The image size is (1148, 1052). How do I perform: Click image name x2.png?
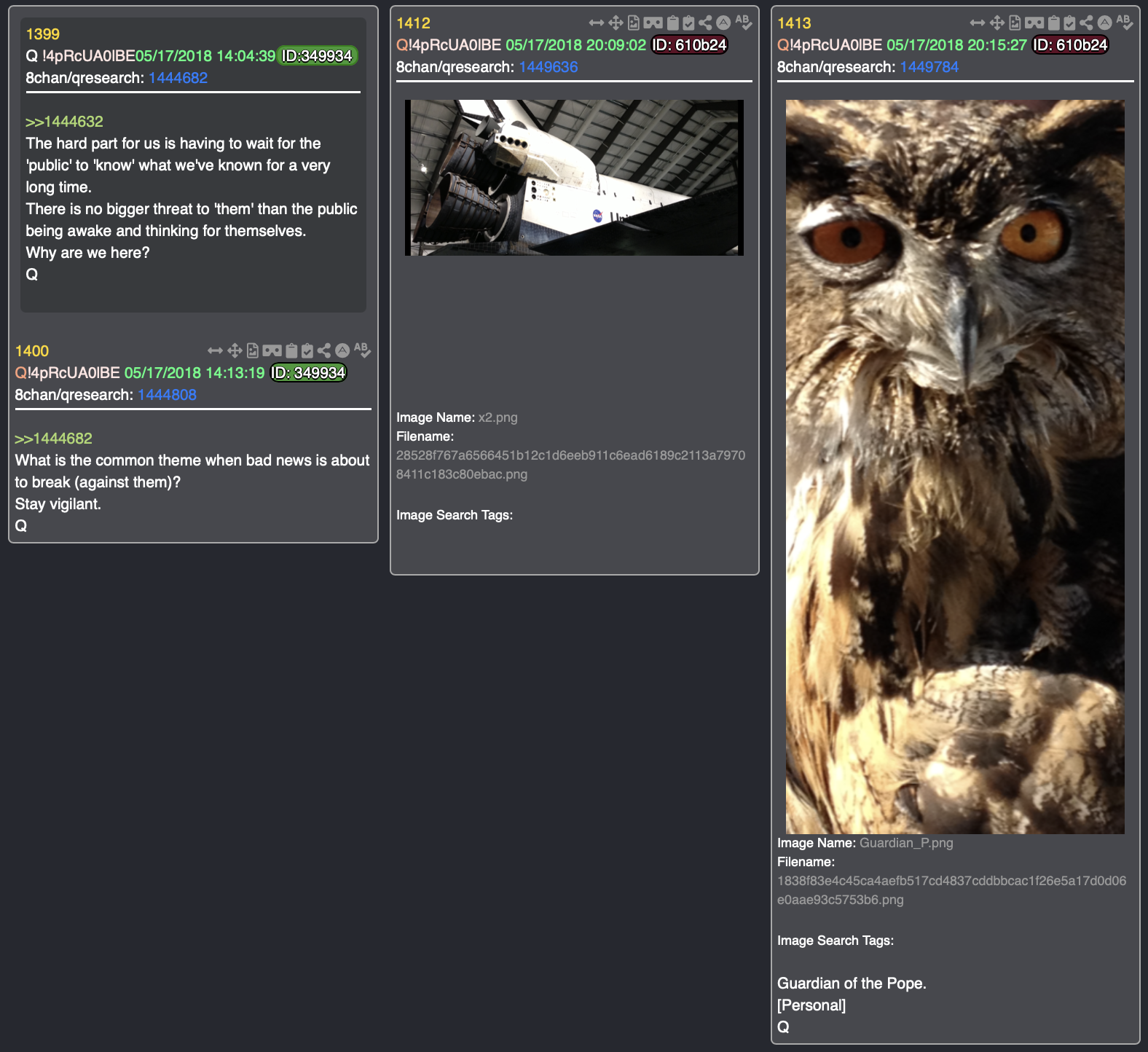[498, 417]
